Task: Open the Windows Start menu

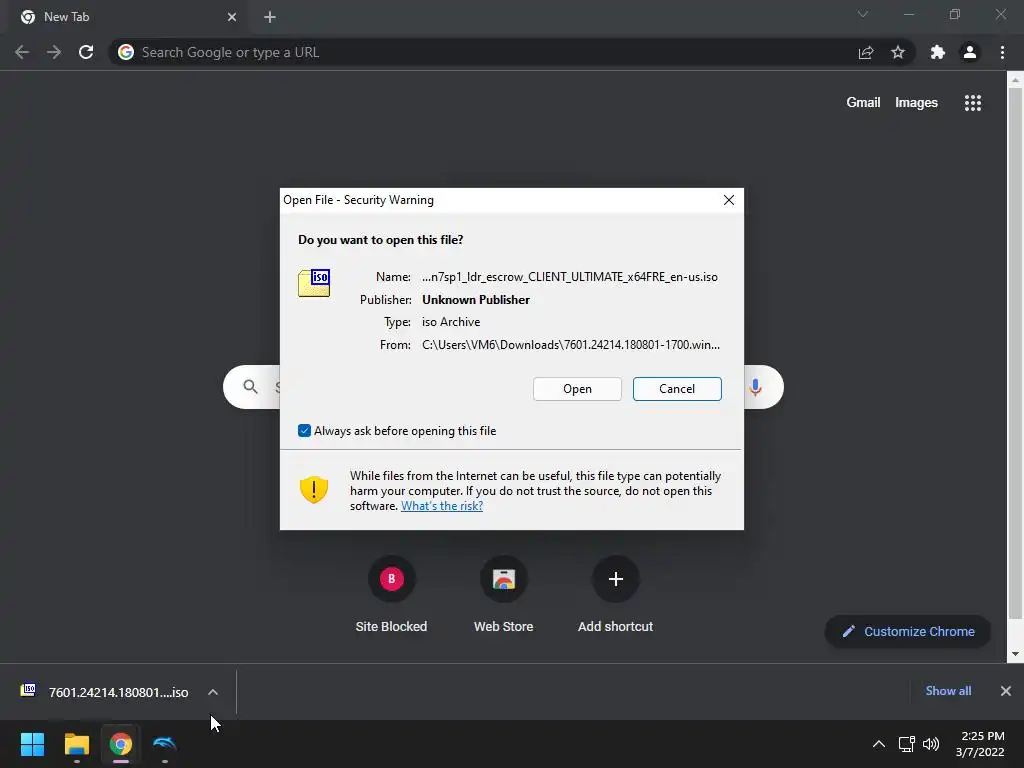Action: point(32,744)
